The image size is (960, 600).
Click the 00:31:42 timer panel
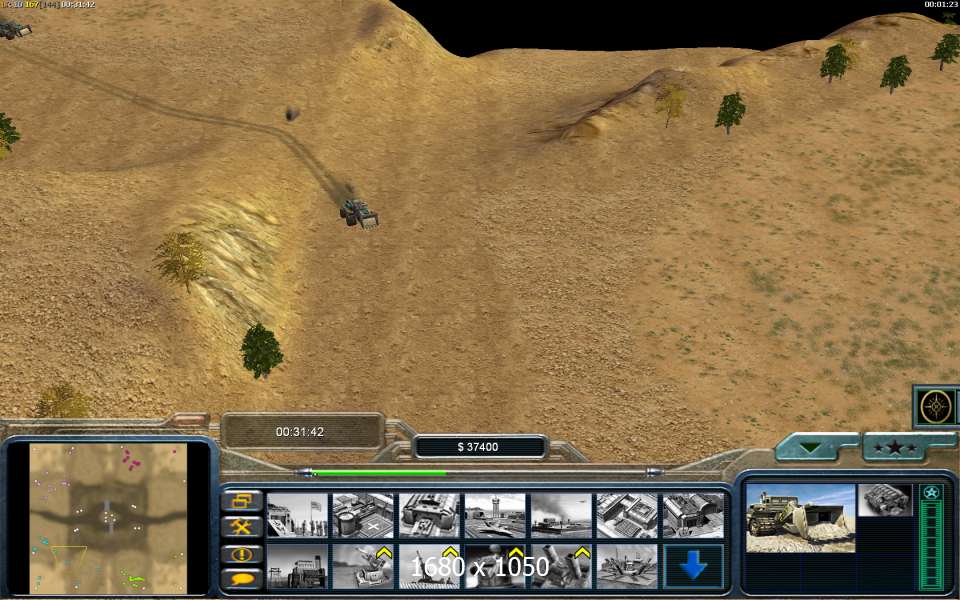(x=300, y=432)
